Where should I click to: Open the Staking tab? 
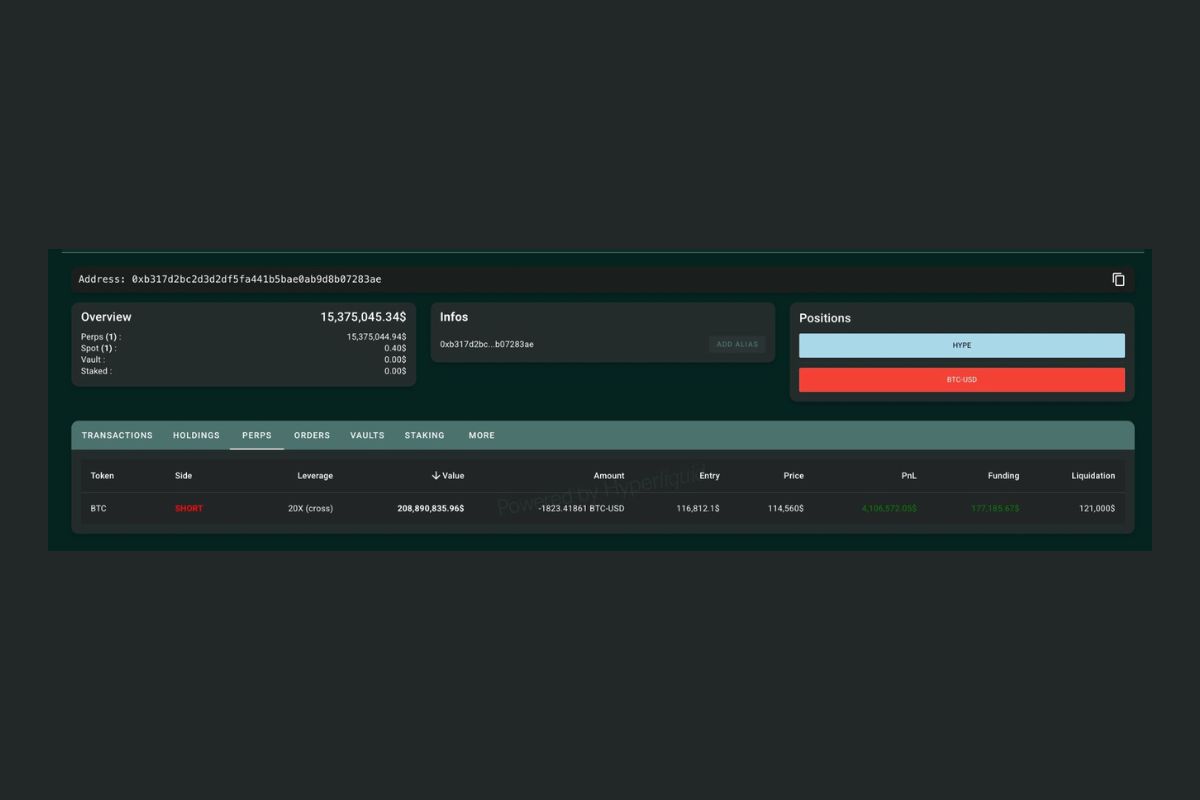point(424,436)
